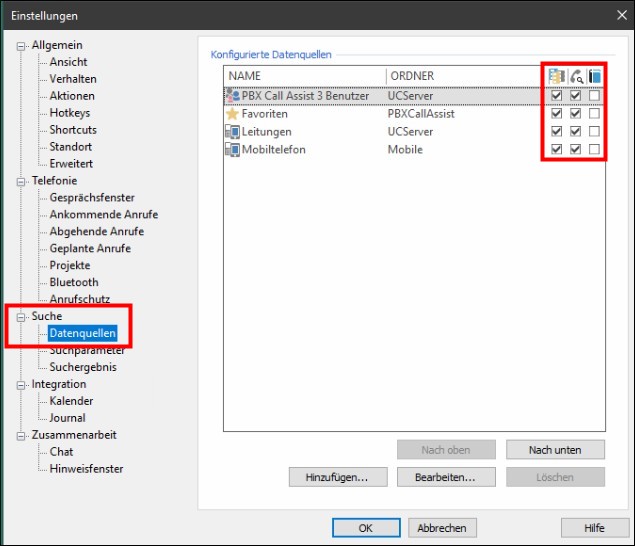Collapse the Allgemein tree node
The height and width of the screenshot is (546, 635).
(22, 46)
